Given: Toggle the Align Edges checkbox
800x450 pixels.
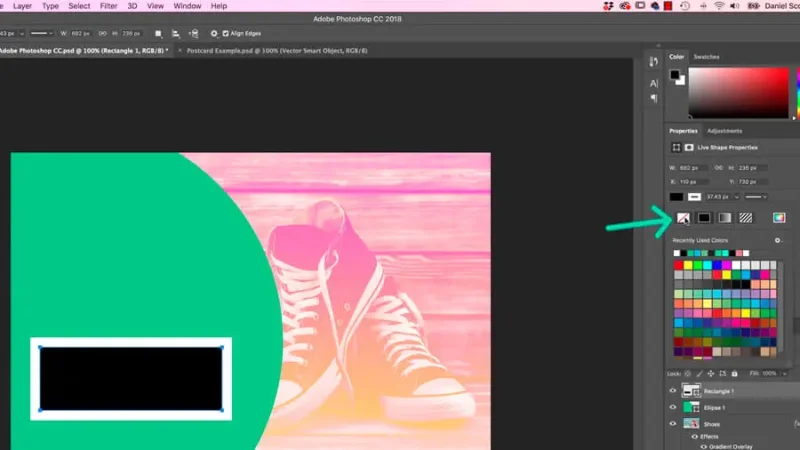Looking at the screenshot, I should tap(226, 34).
